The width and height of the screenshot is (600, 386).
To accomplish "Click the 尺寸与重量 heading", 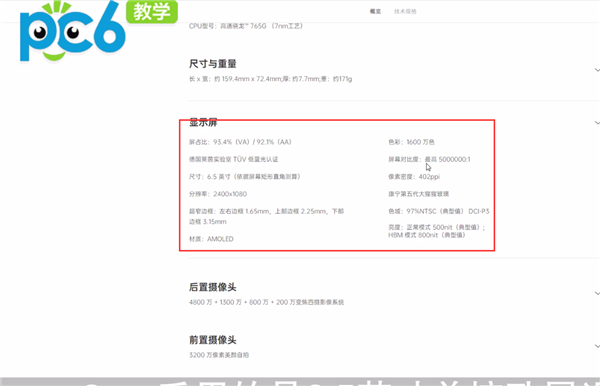I will point(213,64).
